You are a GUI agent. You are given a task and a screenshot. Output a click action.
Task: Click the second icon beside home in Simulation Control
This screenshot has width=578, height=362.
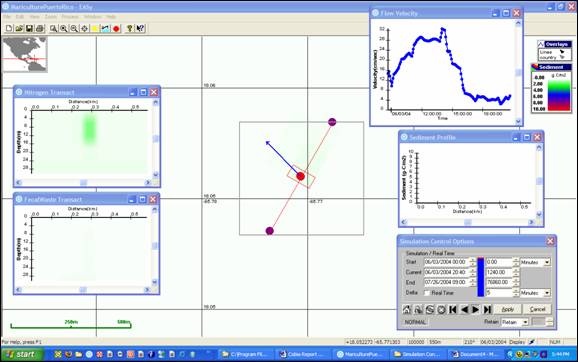418,309
